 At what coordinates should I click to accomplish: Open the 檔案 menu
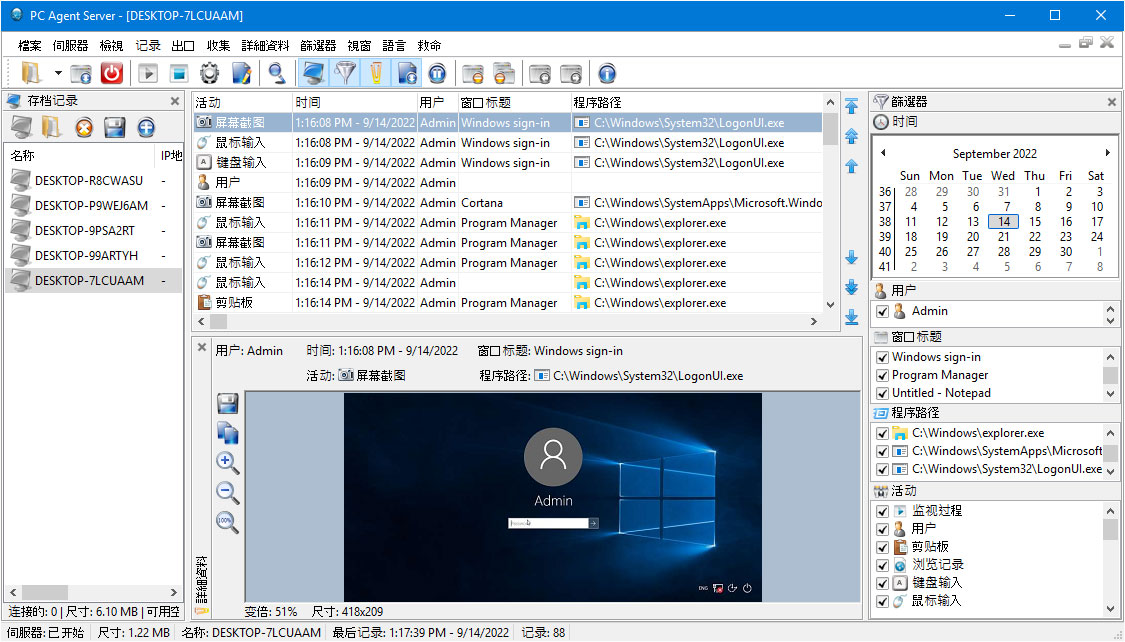29,45
